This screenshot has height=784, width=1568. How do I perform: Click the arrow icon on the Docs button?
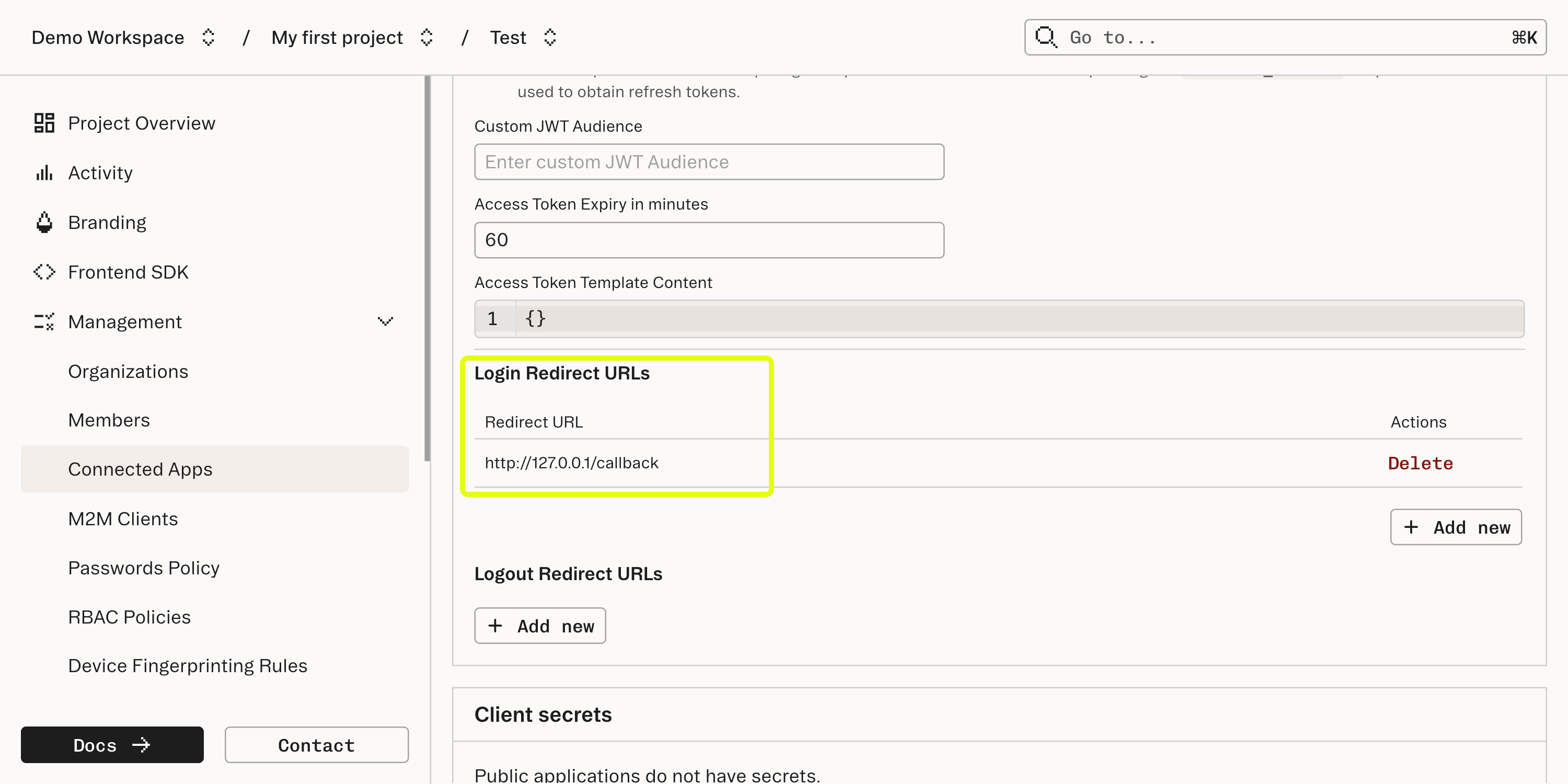pos(141,744)
